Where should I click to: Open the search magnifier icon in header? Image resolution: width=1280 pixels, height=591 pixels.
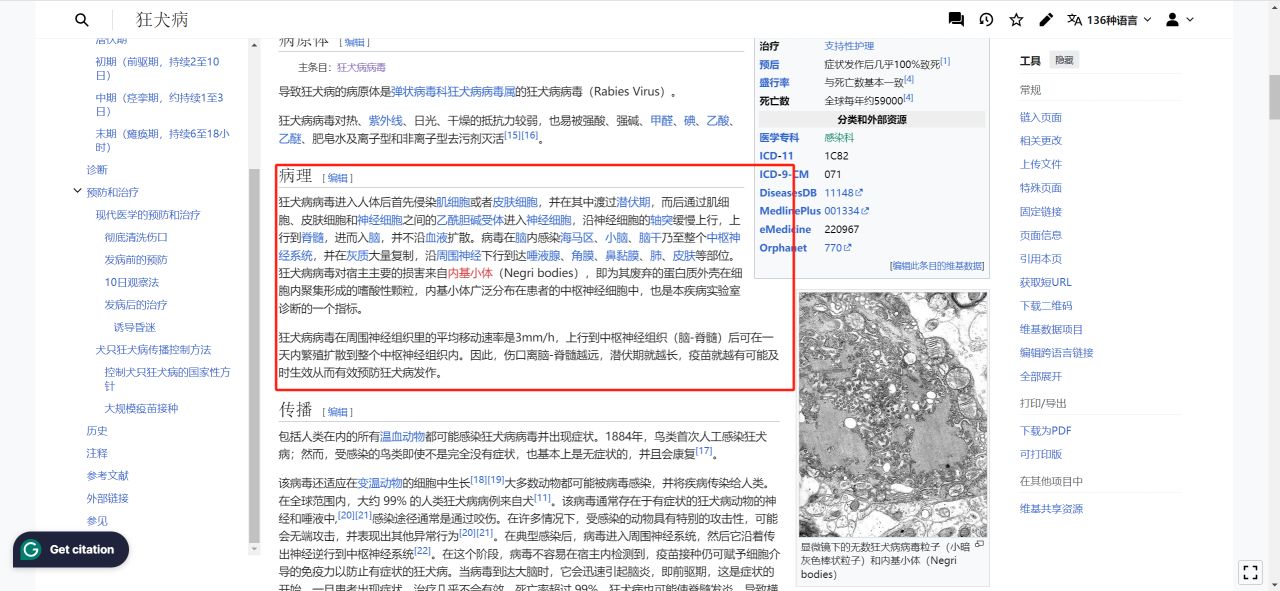pos(82,20)
